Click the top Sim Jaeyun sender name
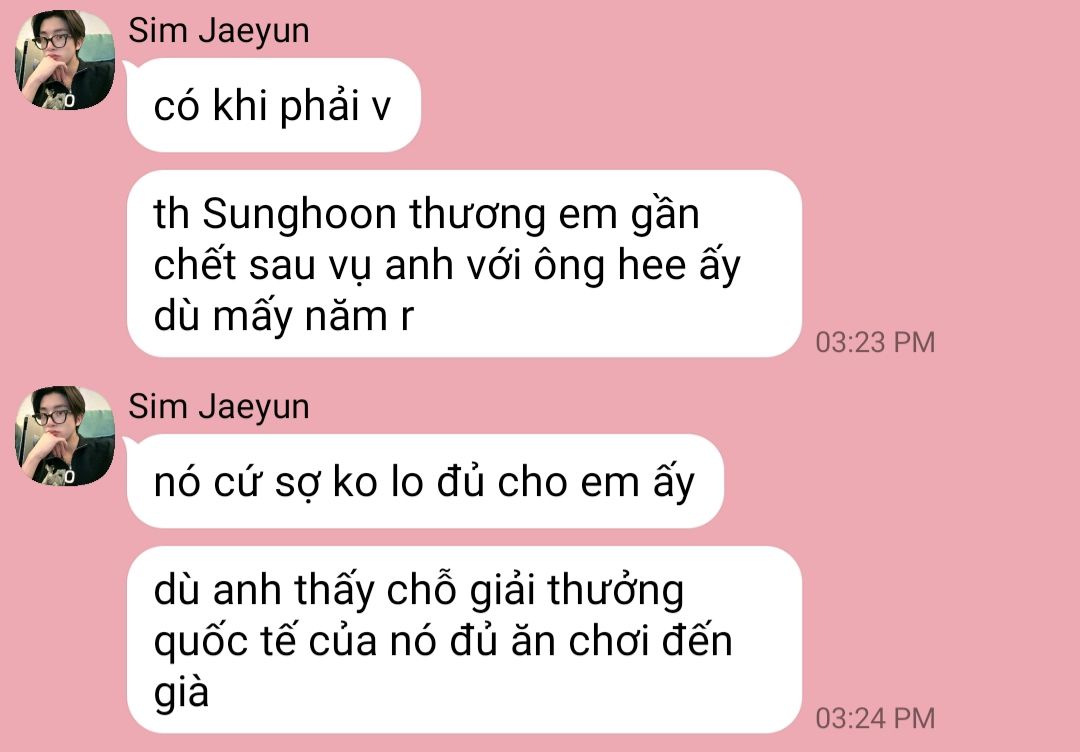 [x=218, y=31]
